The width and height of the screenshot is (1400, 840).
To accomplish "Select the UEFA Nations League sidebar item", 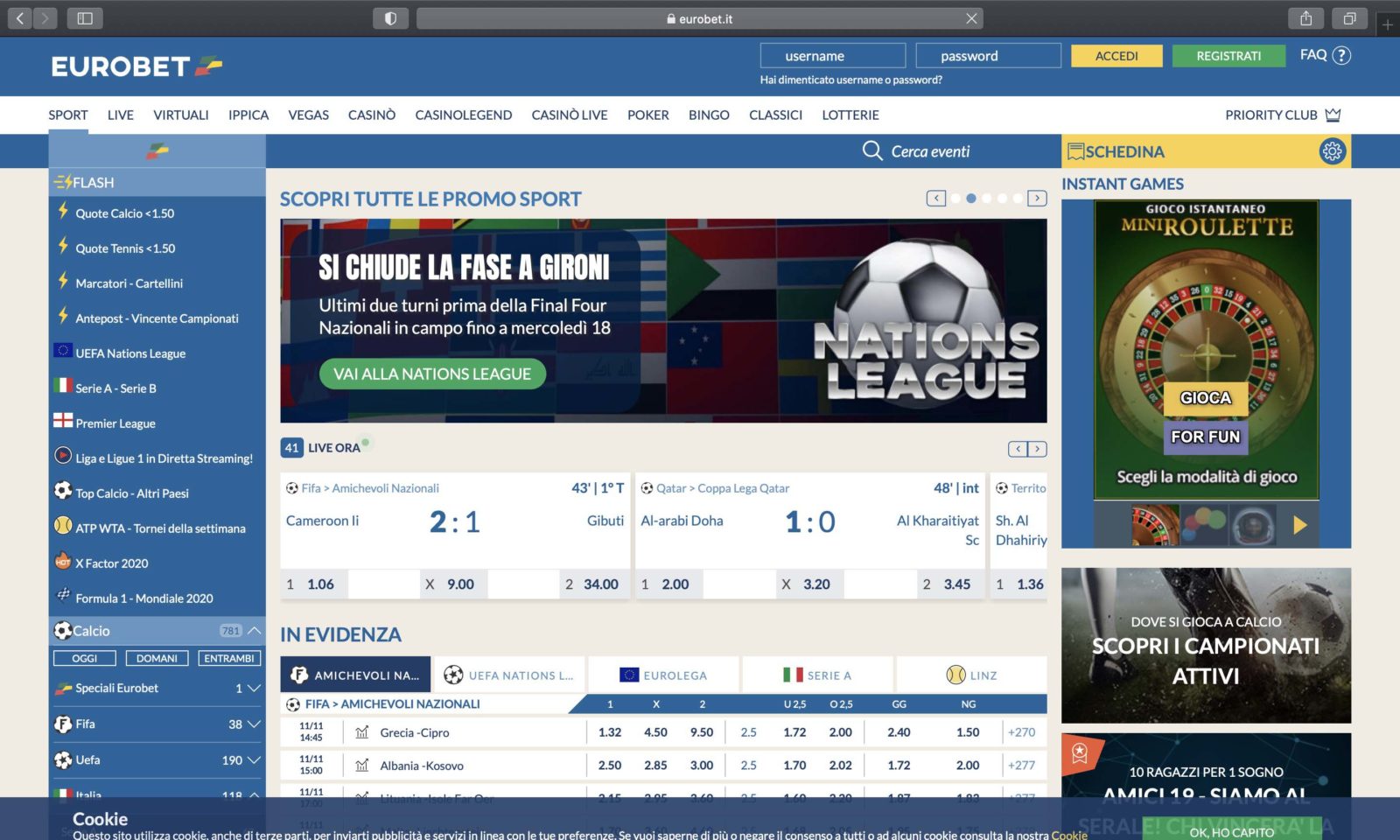I will (x=129, y=353).
